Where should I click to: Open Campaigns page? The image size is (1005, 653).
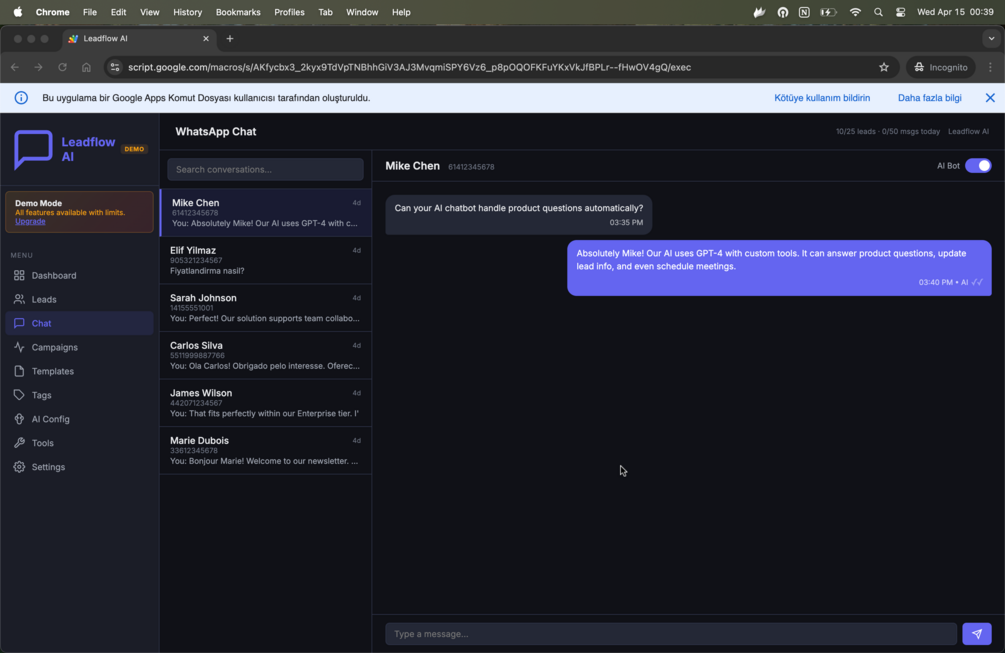tap(79, 347)
